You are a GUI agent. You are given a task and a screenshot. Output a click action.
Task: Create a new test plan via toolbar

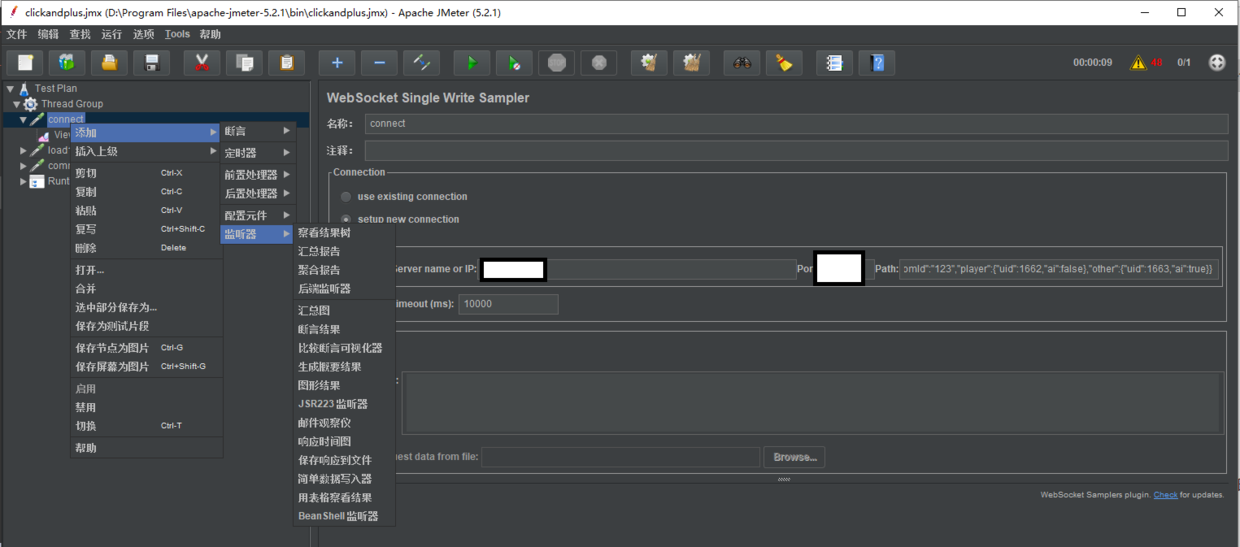(x=24, y=62)
